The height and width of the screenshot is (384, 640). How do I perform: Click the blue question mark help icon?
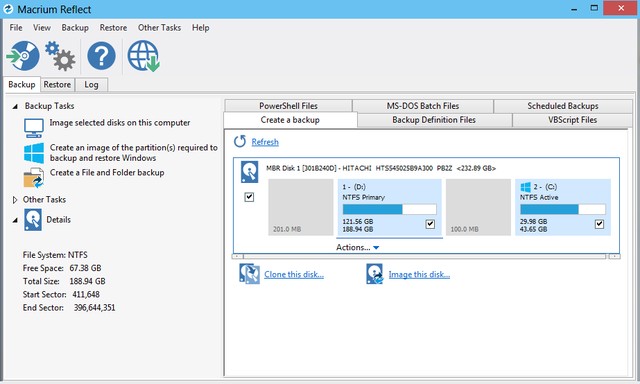101,56
